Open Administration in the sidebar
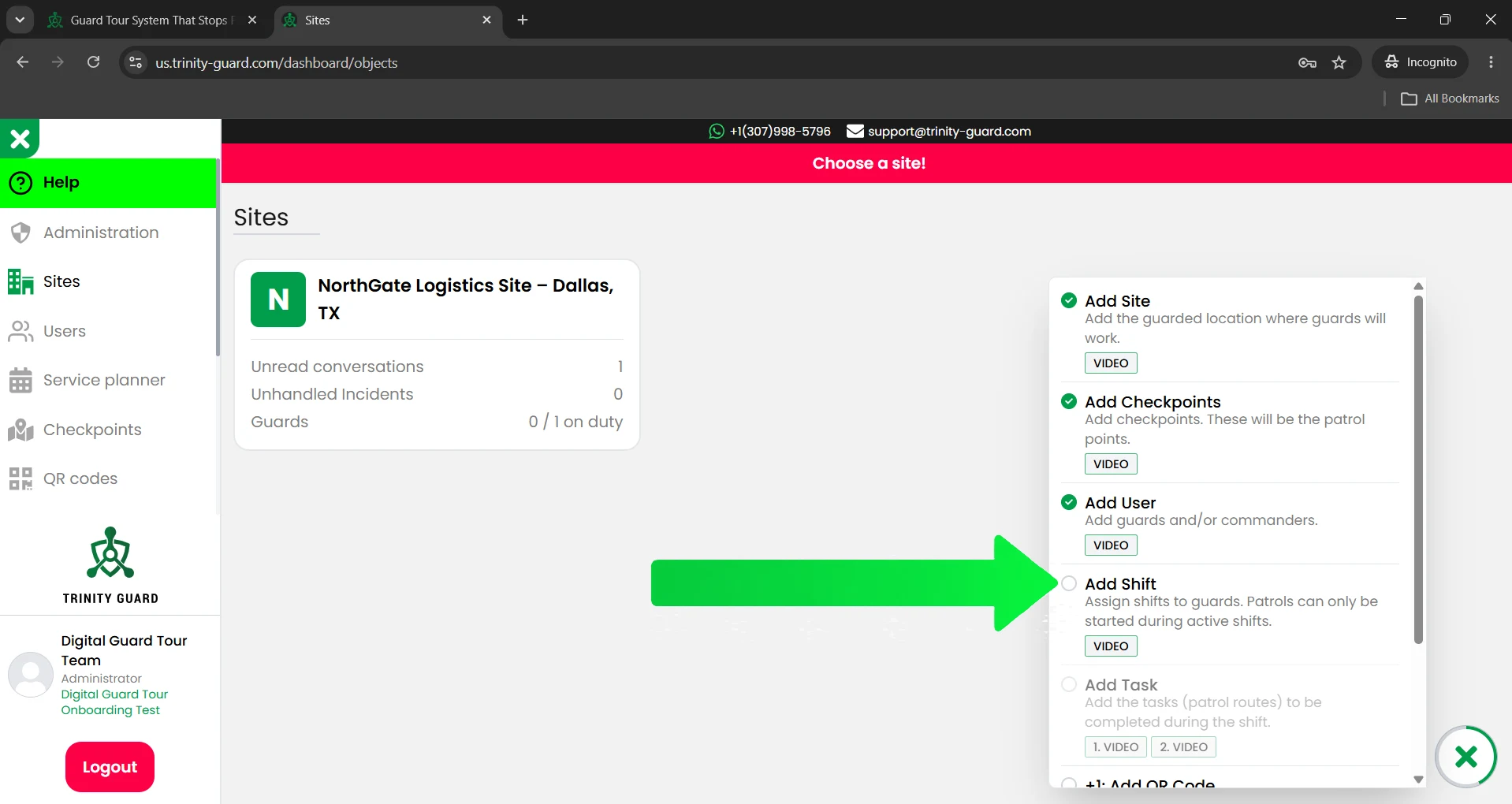The height and width of the screenshot is (804, 1512). (x=108, y=233)
